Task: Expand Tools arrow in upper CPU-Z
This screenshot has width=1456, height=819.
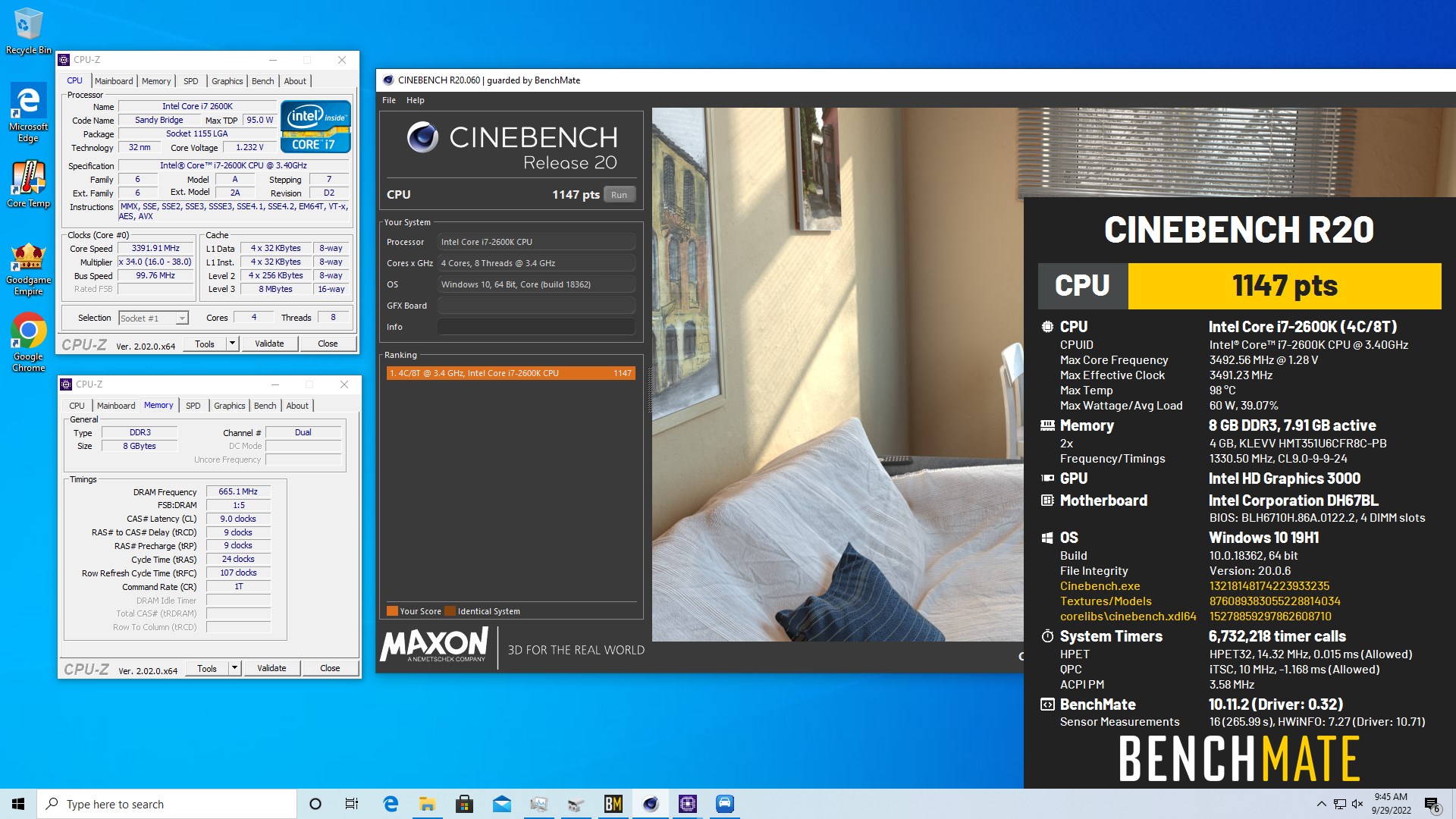Action: tap(233, 344)
